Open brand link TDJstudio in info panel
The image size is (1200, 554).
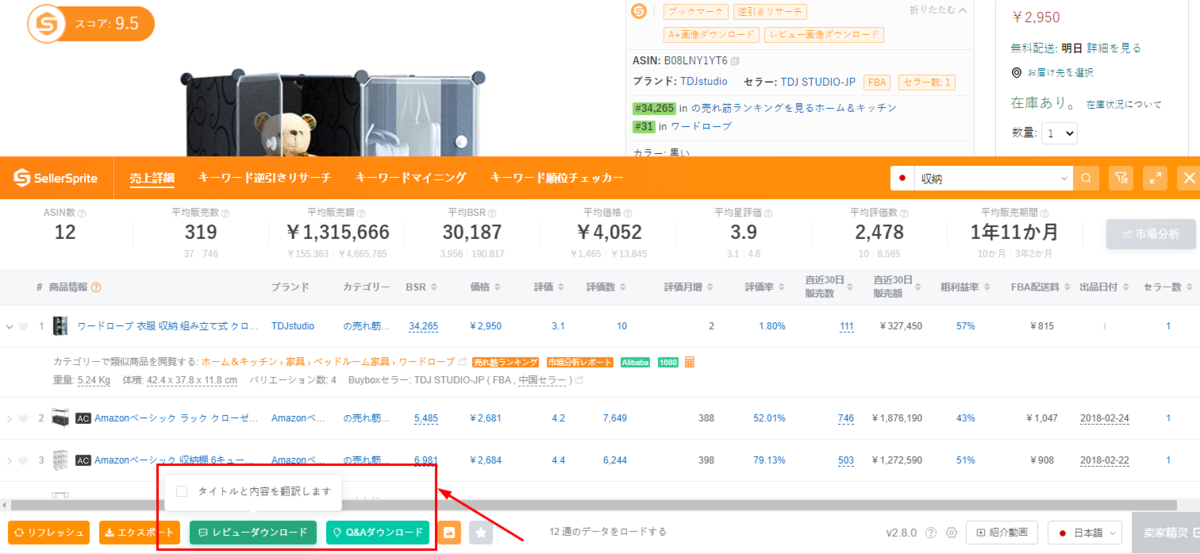pyautogui.click(x=704, y=82)
